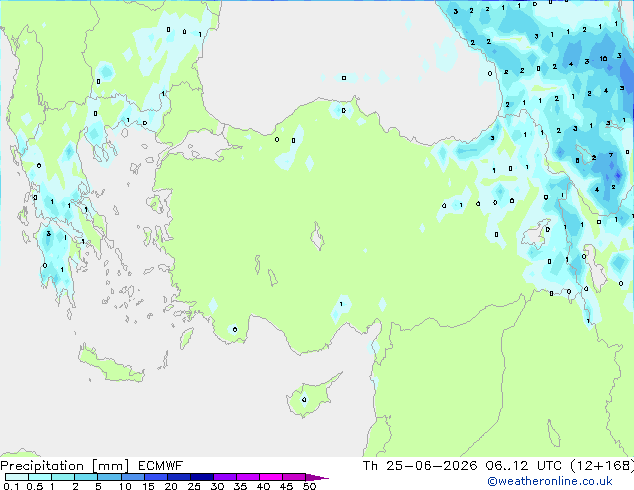Image resolution: width=634 pixels, height=490 pixels.
Task: Click the "25" legend scale label
Action: [194, 486]
